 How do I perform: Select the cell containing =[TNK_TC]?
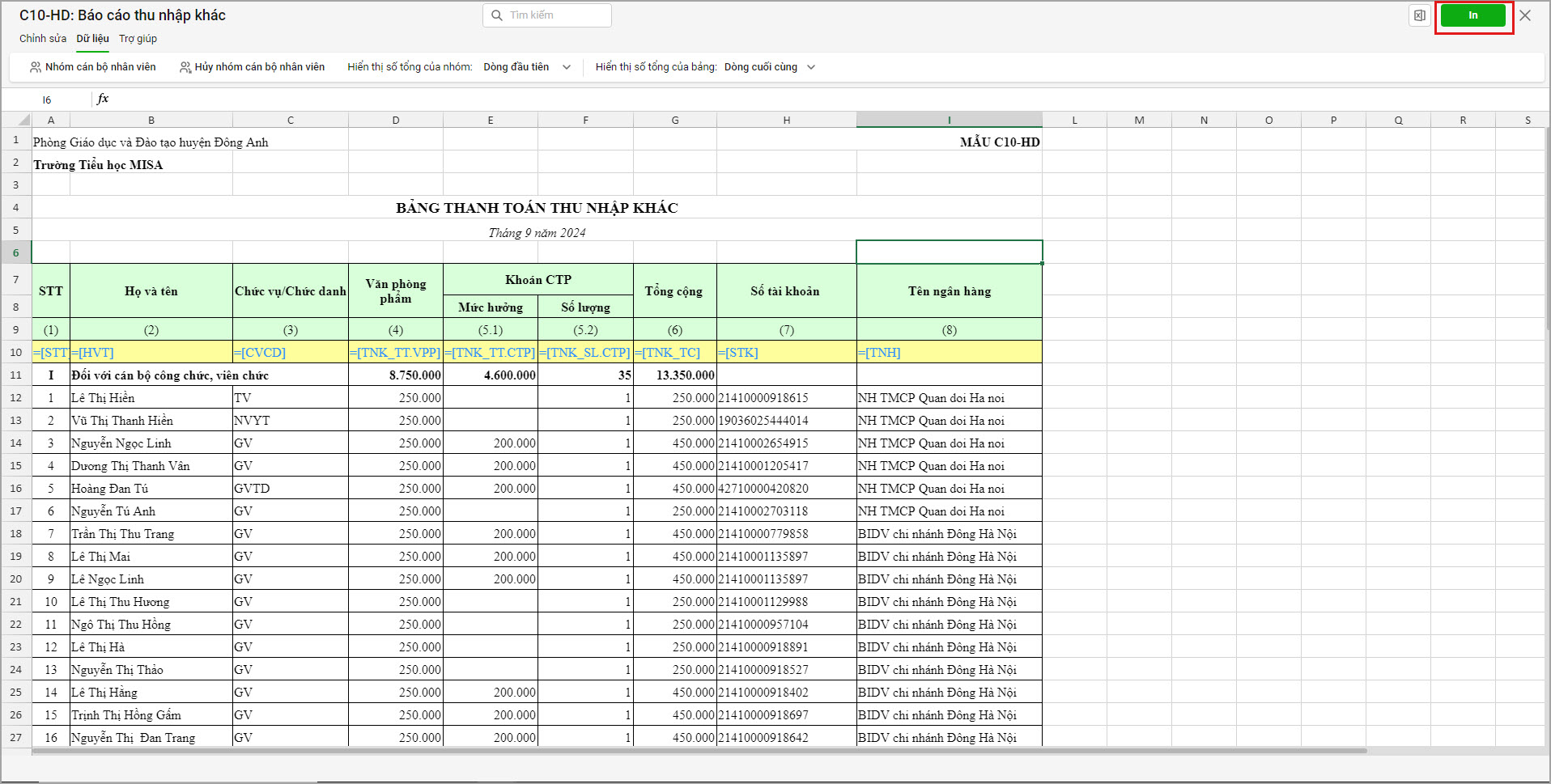[x=675, y=352]
